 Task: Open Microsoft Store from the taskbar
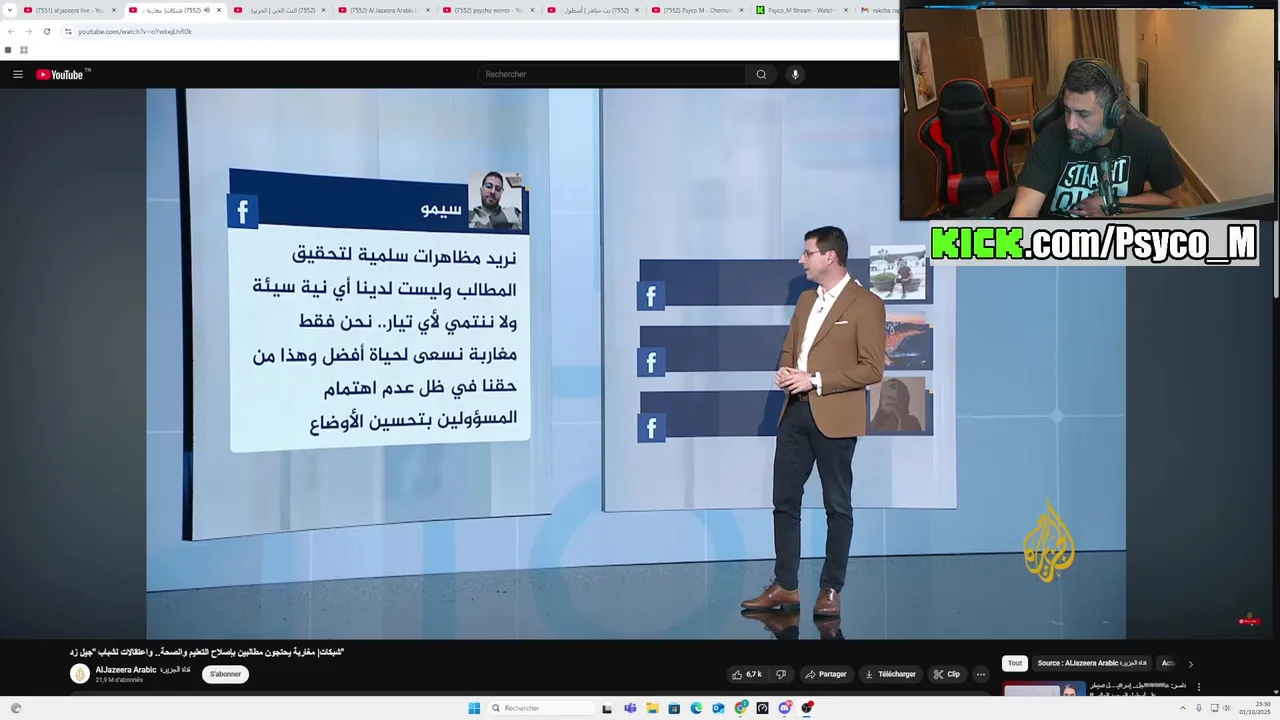674,708
